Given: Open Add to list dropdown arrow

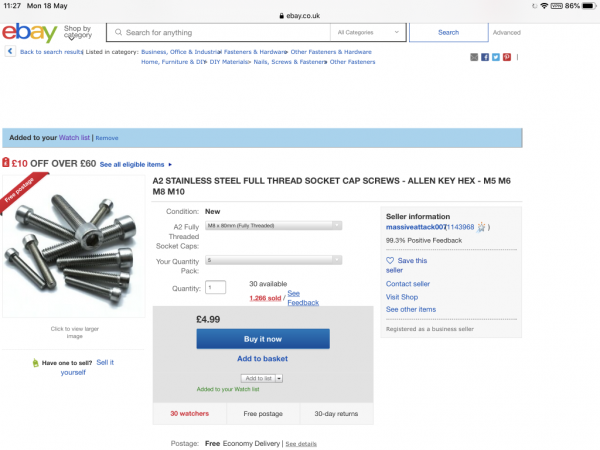Looking at the screenshot, I should point(279,378).
